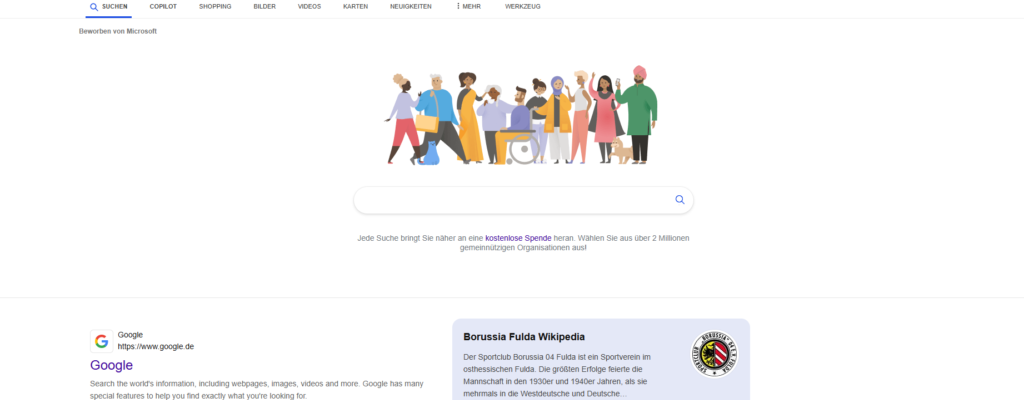1024x400 pixels.
Task: Switch to the Shopping tab
Action: [x=215, y=7]
